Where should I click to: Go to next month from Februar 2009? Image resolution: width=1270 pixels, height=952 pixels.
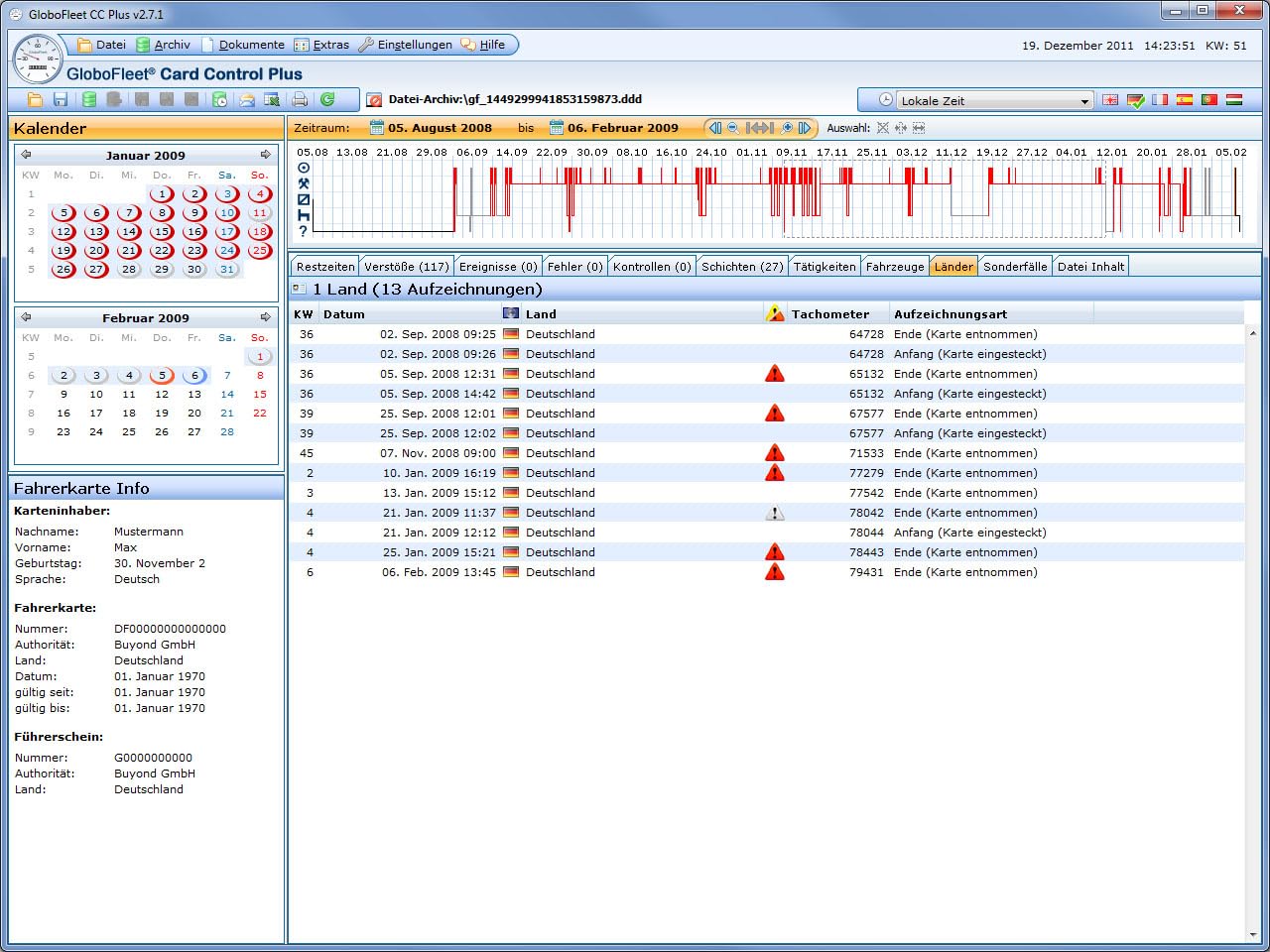click(x=265, y=317)
